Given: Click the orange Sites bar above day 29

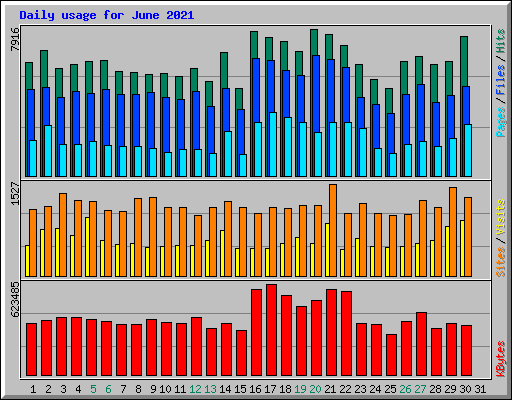Looking at the screenshot, I should point(453,232).
